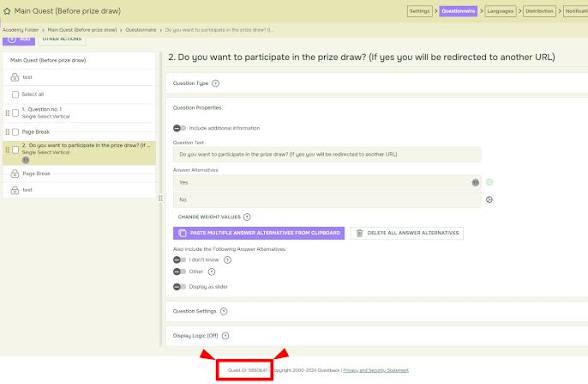Click the home icon beside Main Quest title
This screenshot has height=384, width=588.
click(x=7, y=11)
